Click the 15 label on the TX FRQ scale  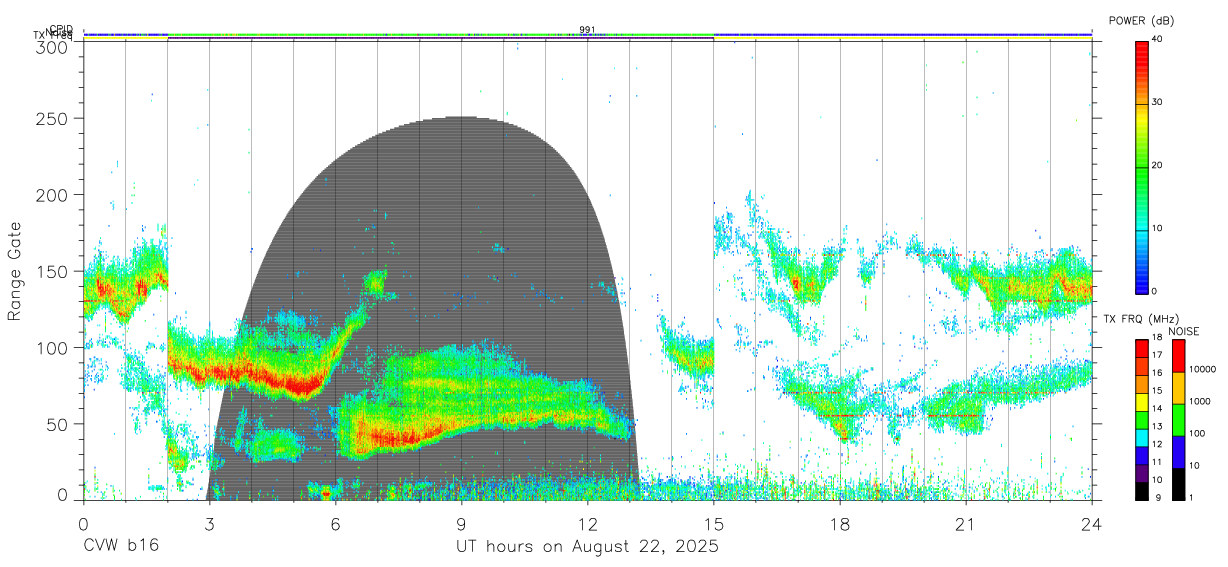[1157, 391]
